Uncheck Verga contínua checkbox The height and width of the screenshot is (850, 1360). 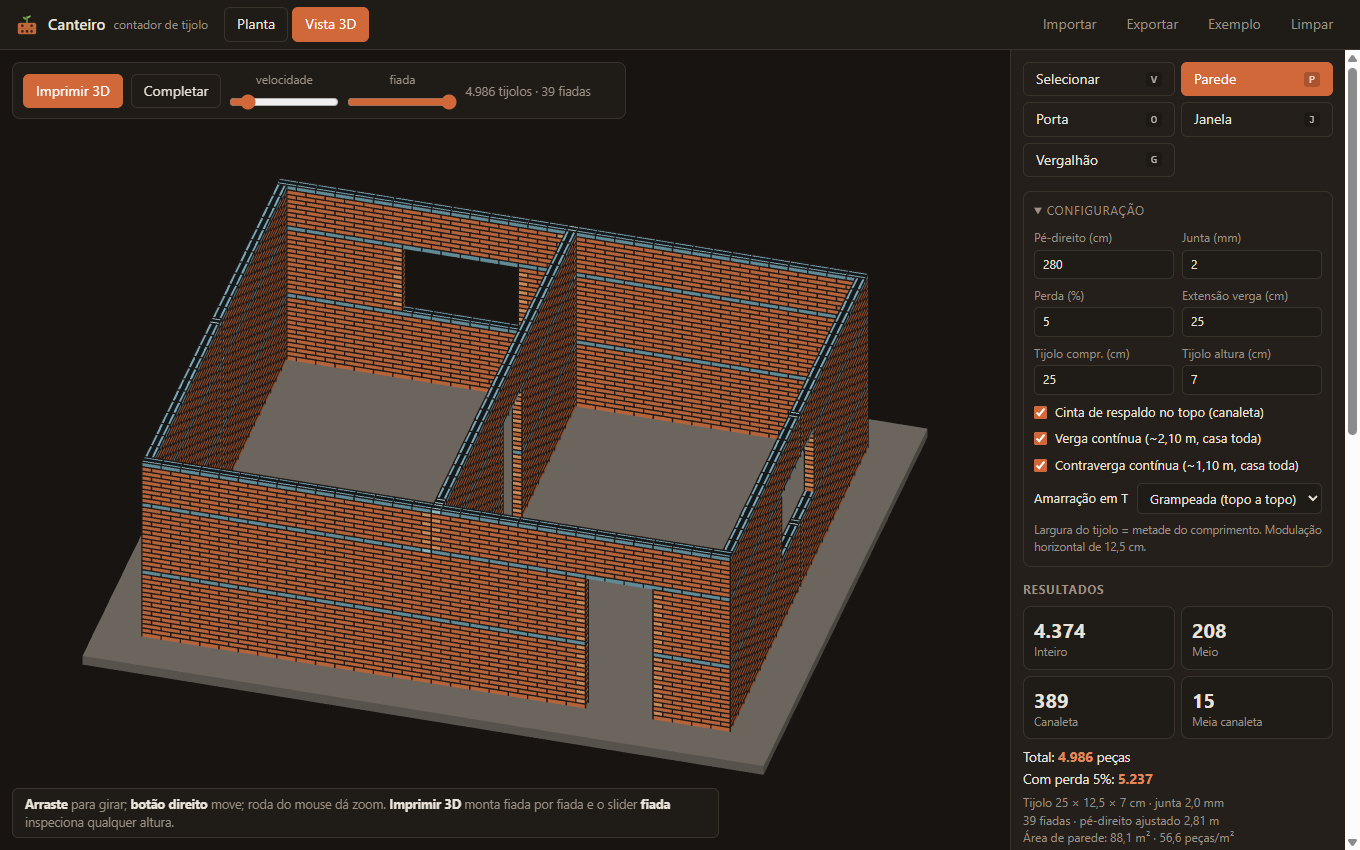point(1041,439)
